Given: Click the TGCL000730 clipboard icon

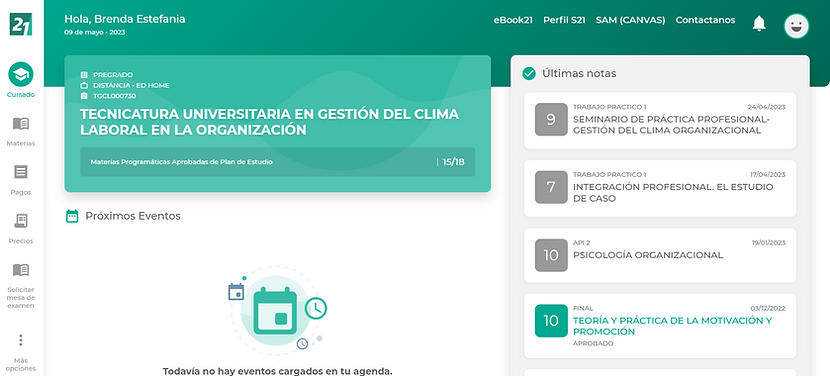Looking at the screenshot, I should click(84, 96).
